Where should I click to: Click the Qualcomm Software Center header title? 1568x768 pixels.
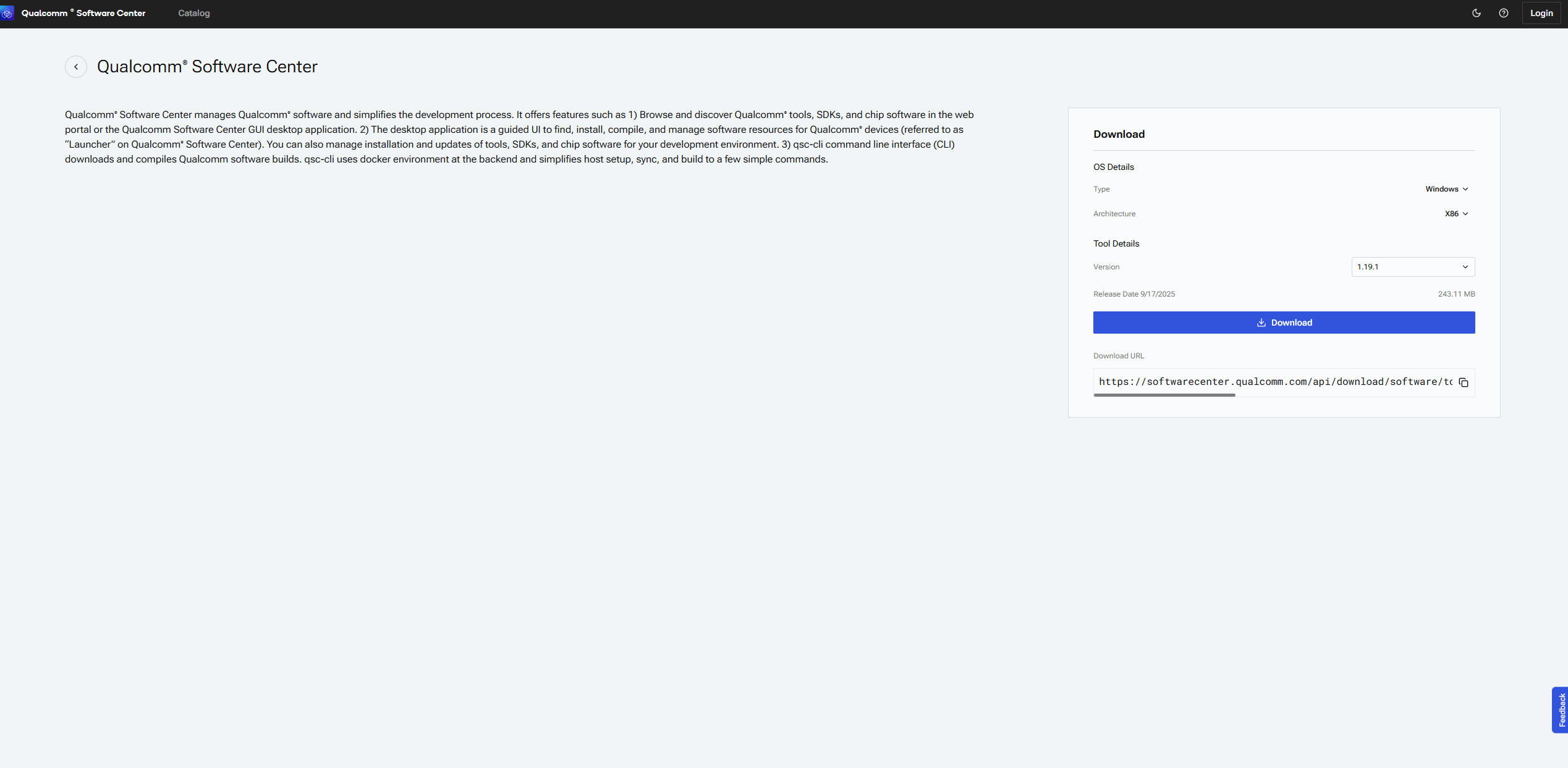coord(83,13)
